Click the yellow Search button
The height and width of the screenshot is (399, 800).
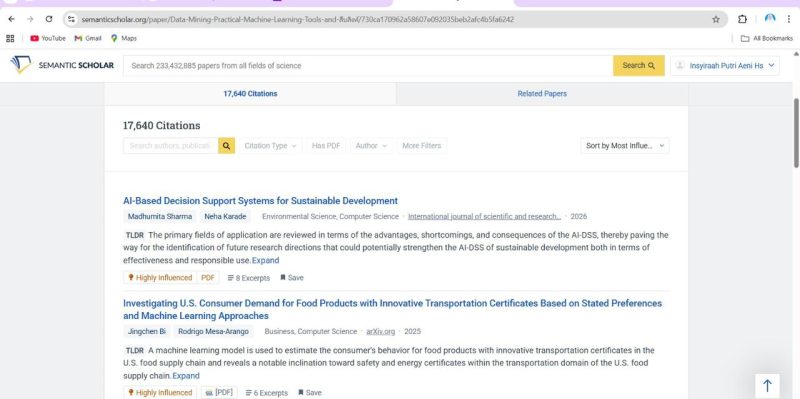tap(639, 65)
